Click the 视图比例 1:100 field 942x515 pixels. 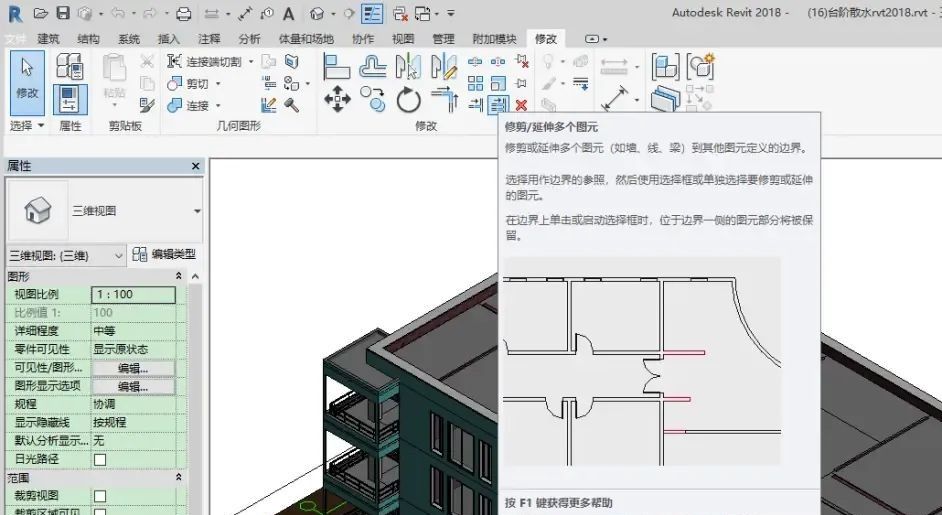pyautogui.click(x=133, y=295)
